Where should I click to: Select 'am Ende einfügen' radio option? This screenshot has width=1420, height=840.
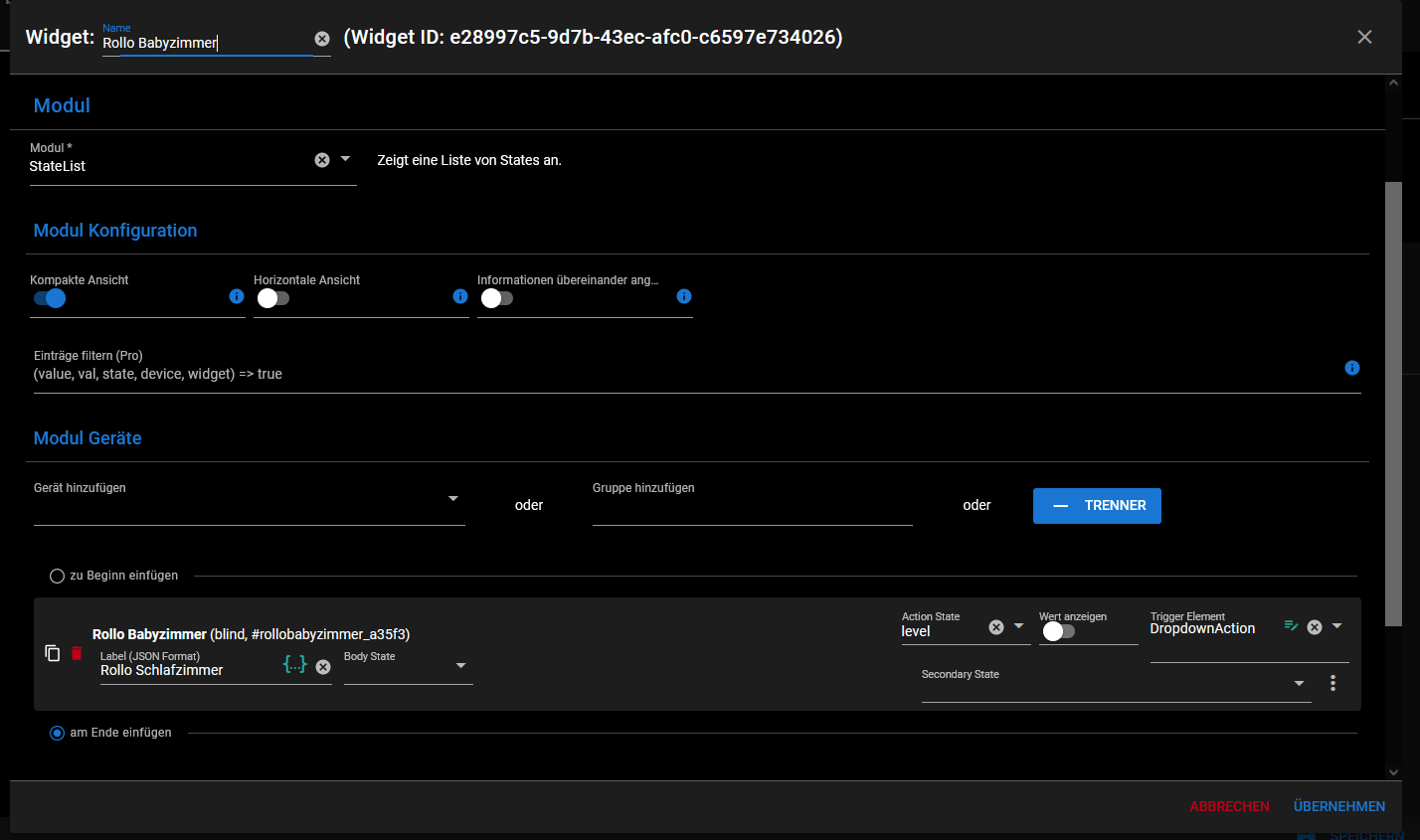point(57,733)
